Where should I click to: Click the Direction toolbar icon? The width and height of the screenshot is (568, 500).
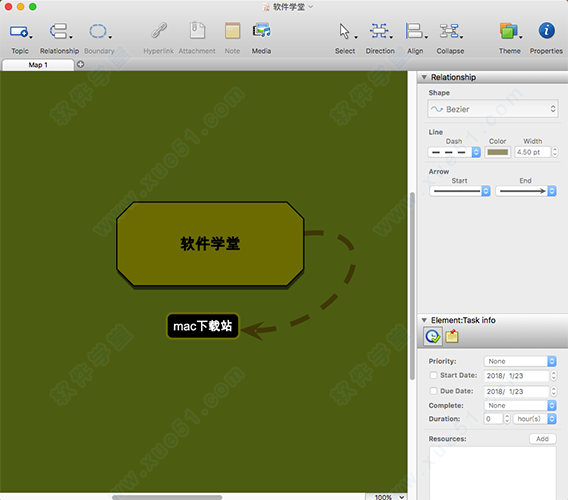(379, 31)
